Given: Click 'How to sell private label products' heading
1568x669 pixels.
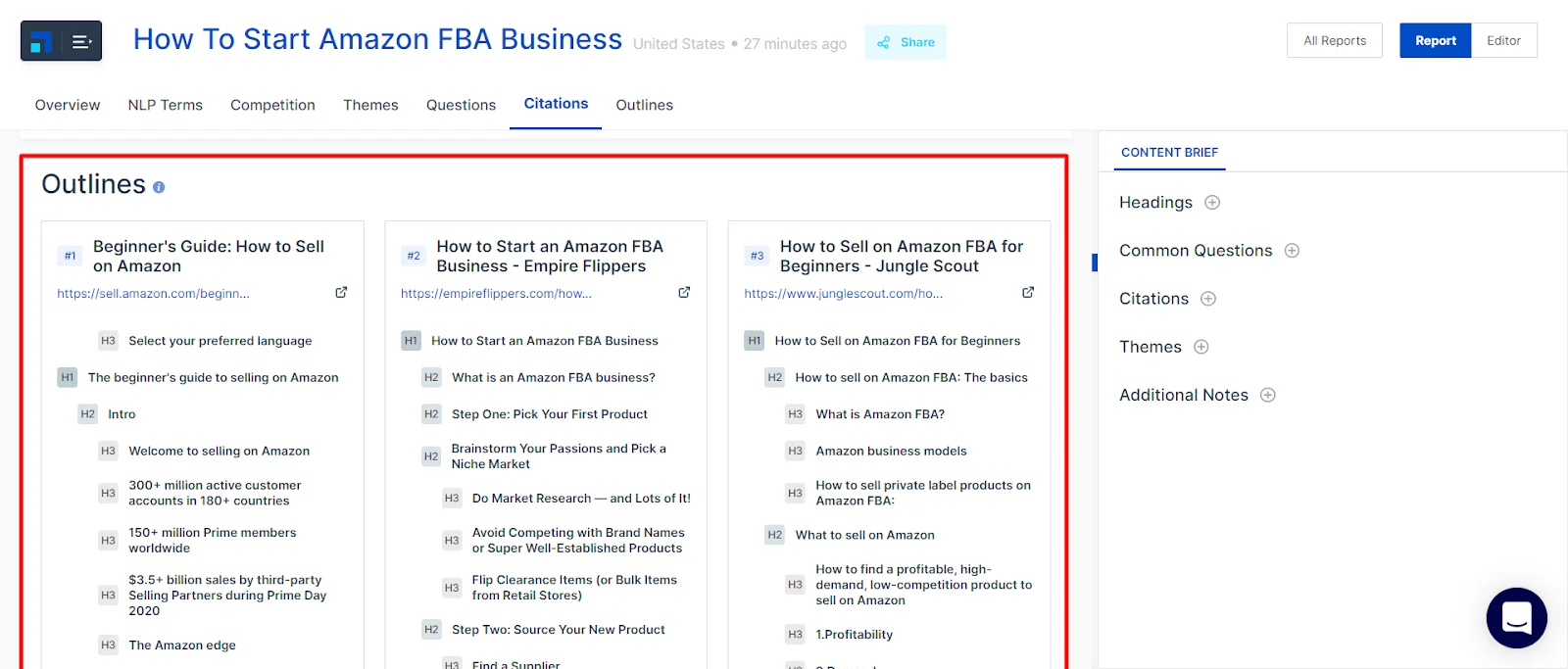Looking at the screenshot, I should [x=923, y=493].
